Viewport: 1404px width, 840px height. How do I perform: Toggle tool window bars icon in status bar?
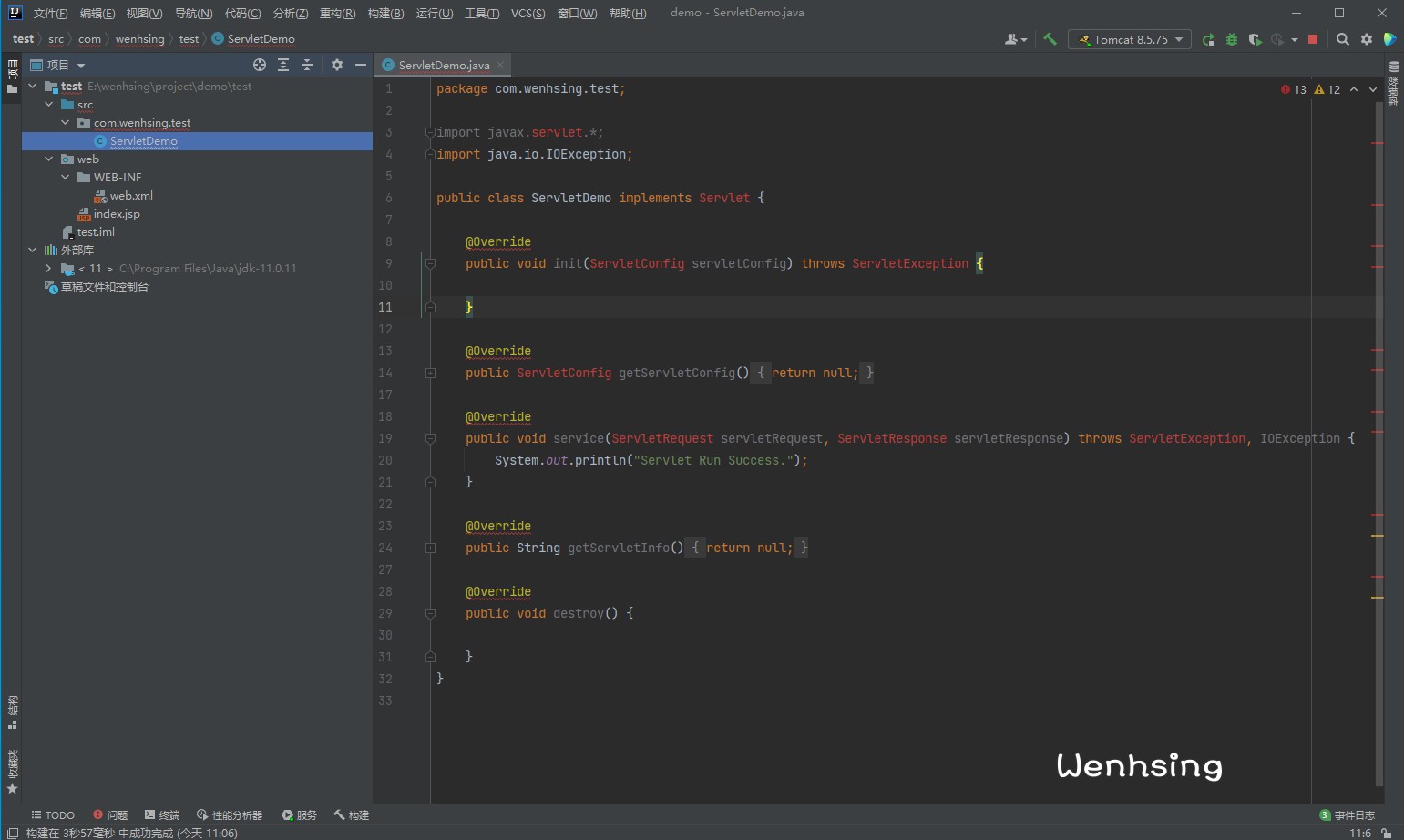(x=12, y=833)
